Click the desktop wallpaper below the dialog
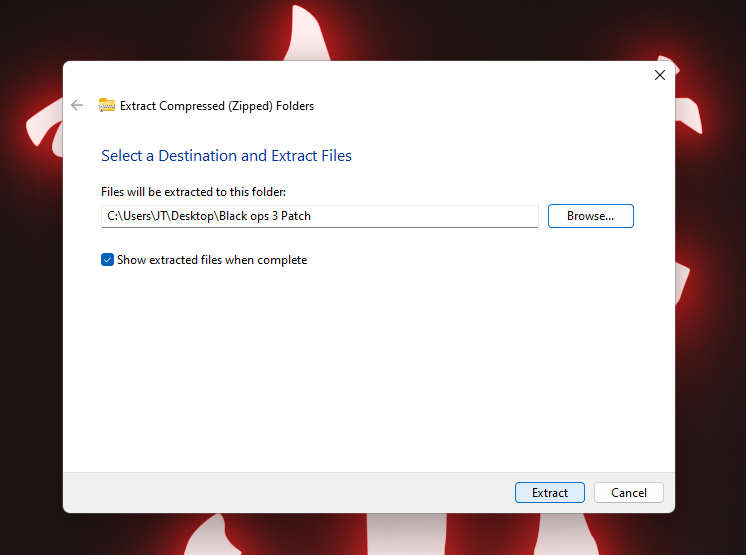 [x=300, y=535]
